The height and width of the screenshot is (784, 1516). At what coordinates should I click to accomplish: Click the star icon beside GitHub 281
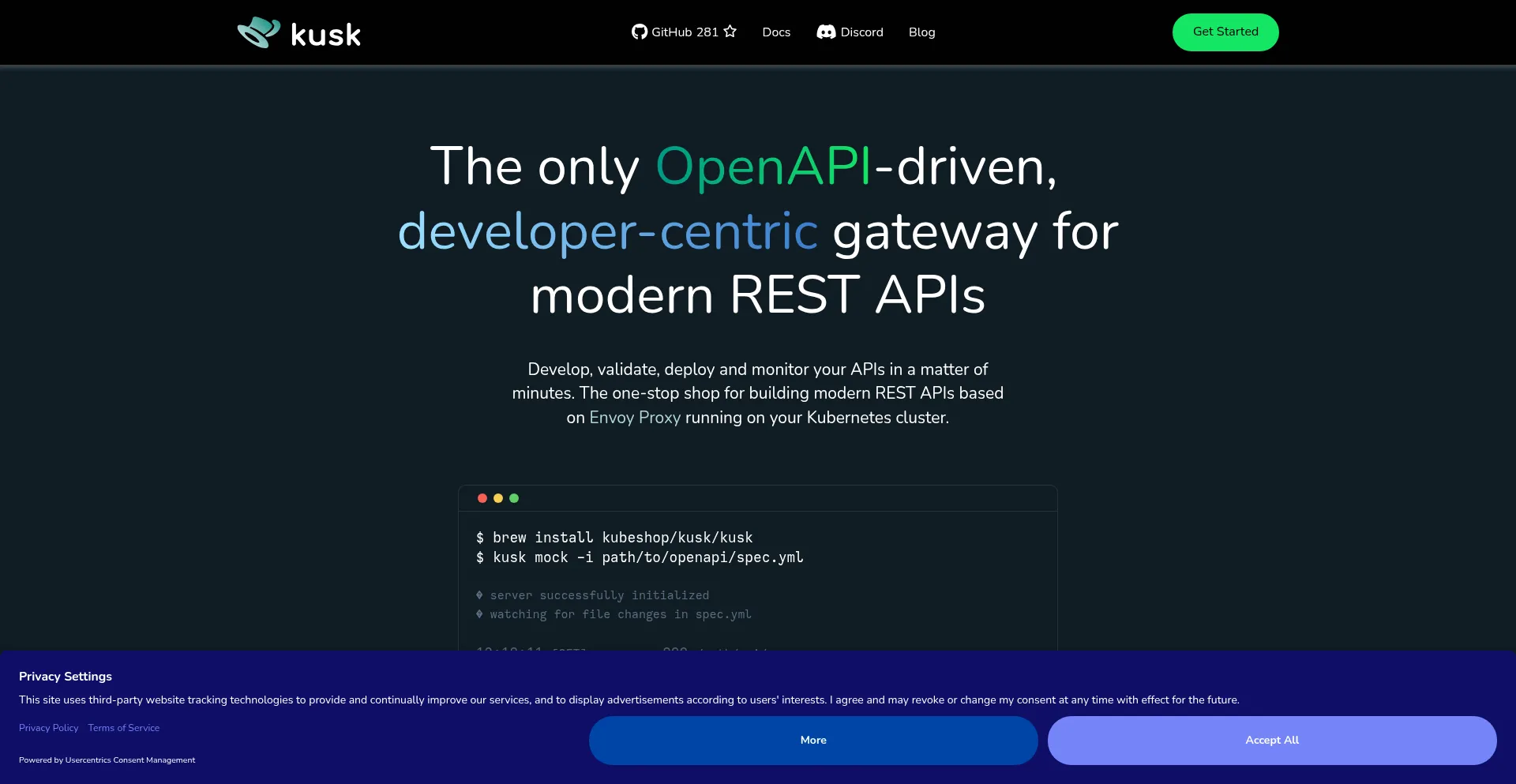coord(730,32)
